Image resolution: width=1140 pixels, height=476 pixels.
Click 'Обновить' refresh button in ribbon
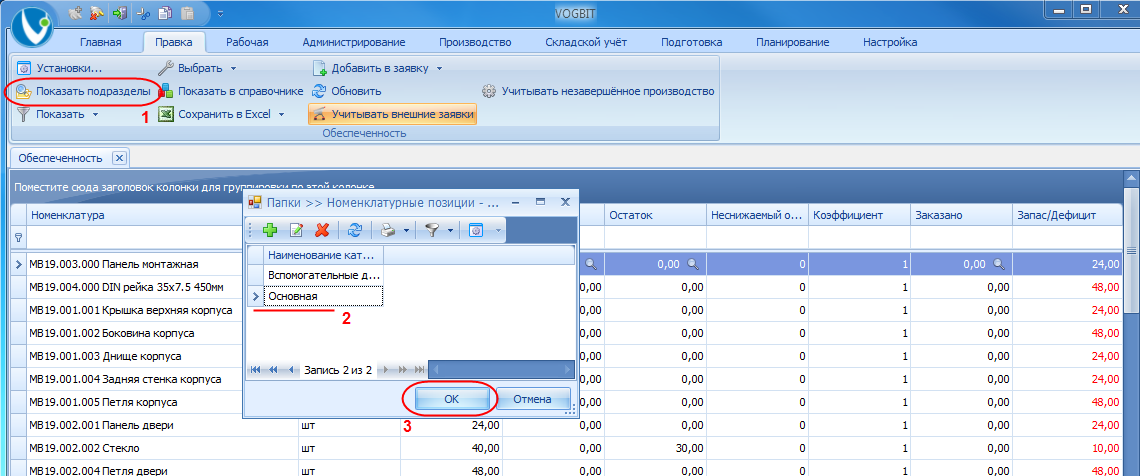click(347, 92)
